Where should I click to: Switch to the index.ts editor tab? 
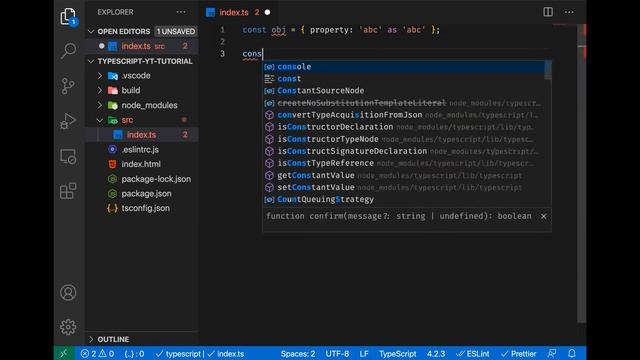click(233, 13)
